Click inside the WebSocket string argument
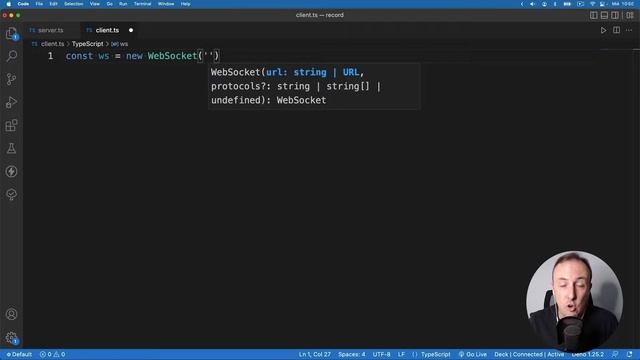Screen dimensions: 640x360 pos(209,56)
